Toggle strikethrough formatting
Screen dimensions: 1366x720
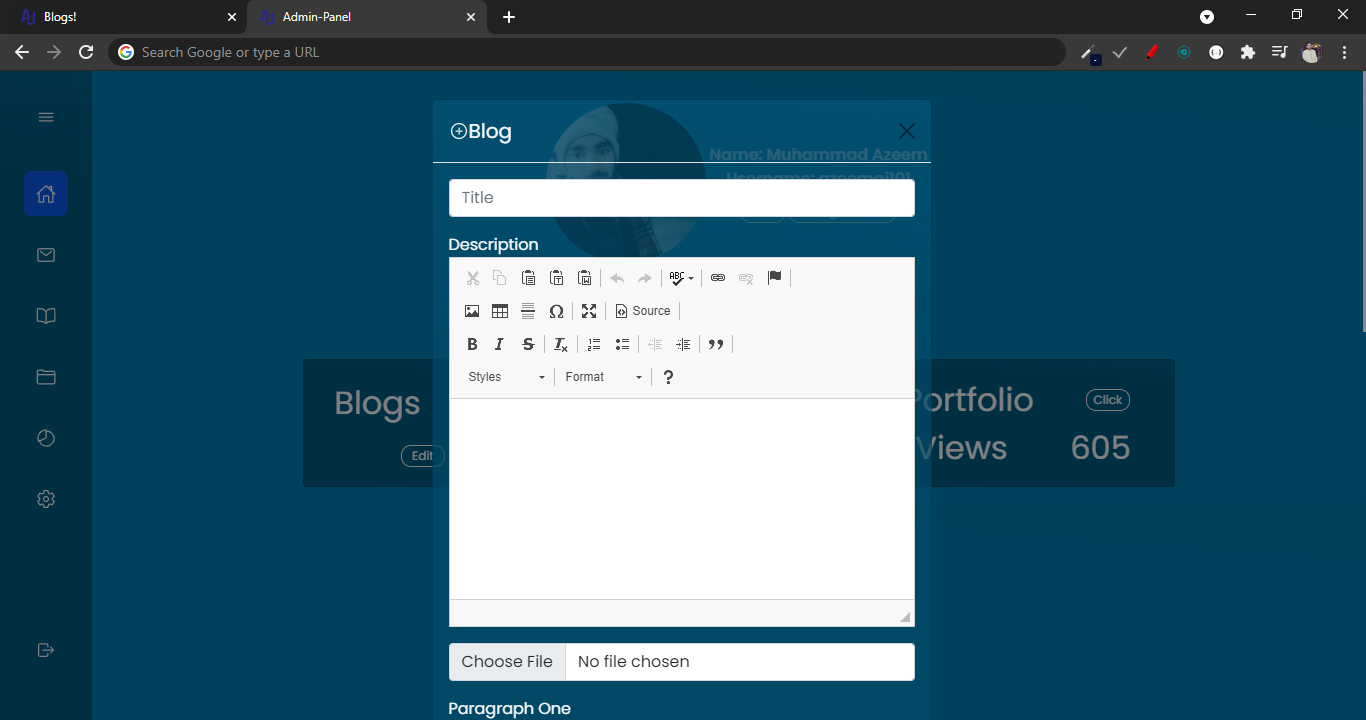(x=528, y=344)
